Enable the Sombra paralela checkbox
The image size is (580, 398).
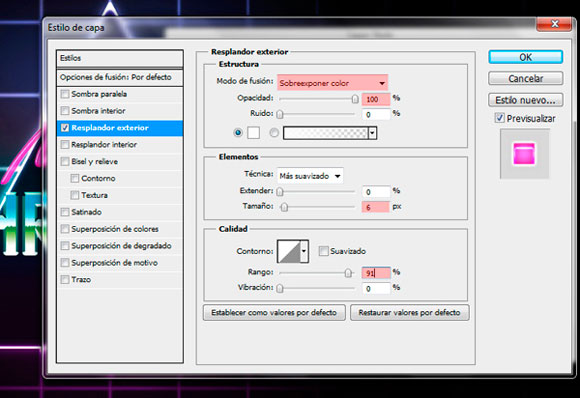point(65,94)
